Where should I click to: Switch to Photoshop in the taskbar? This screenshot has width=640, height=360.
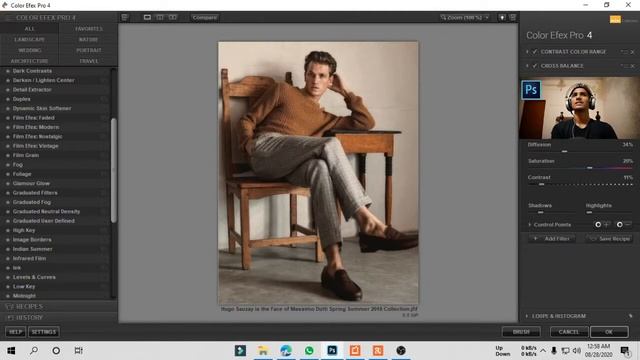332,351
